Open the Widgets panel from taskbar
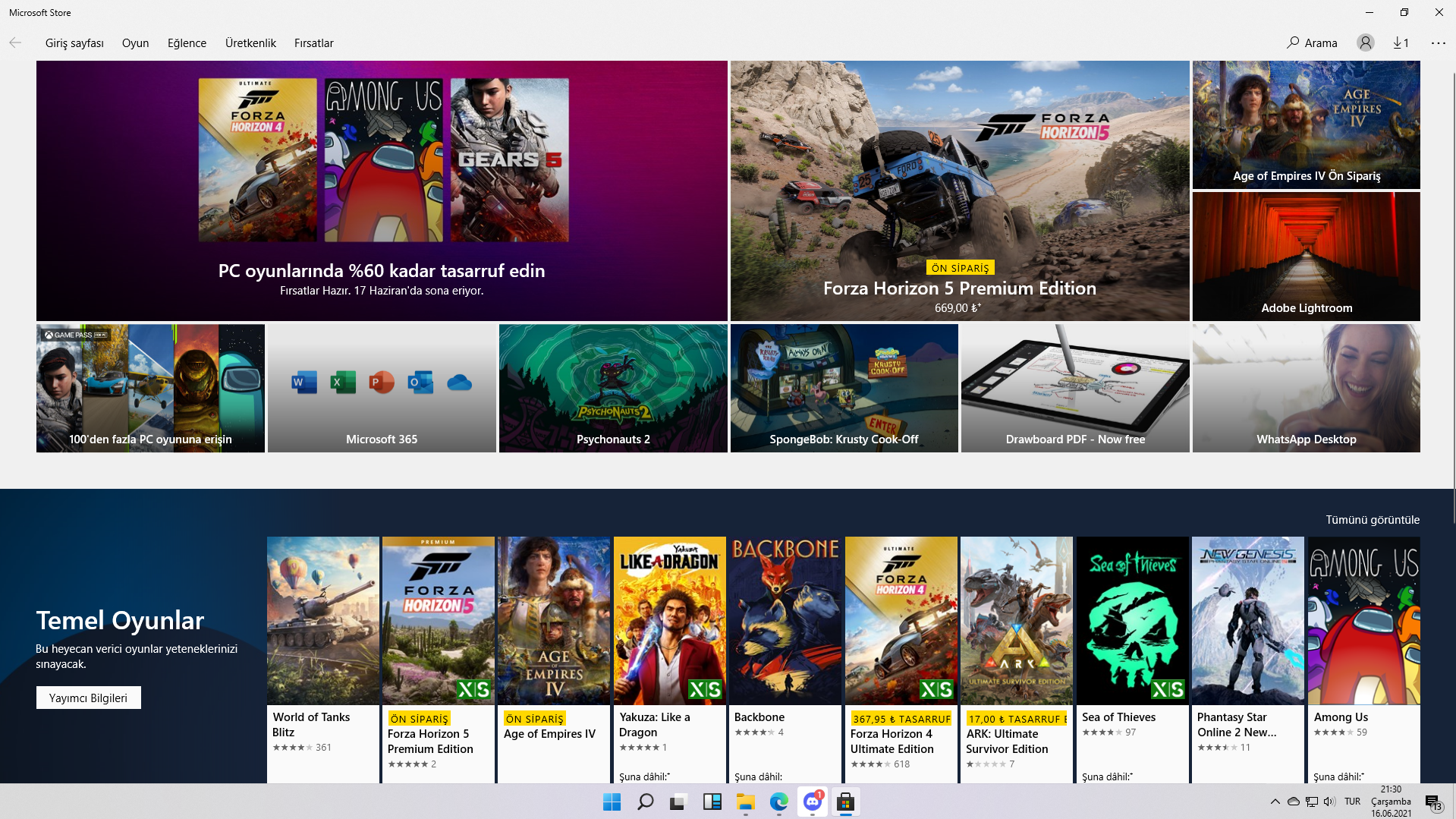 point(712,802)
